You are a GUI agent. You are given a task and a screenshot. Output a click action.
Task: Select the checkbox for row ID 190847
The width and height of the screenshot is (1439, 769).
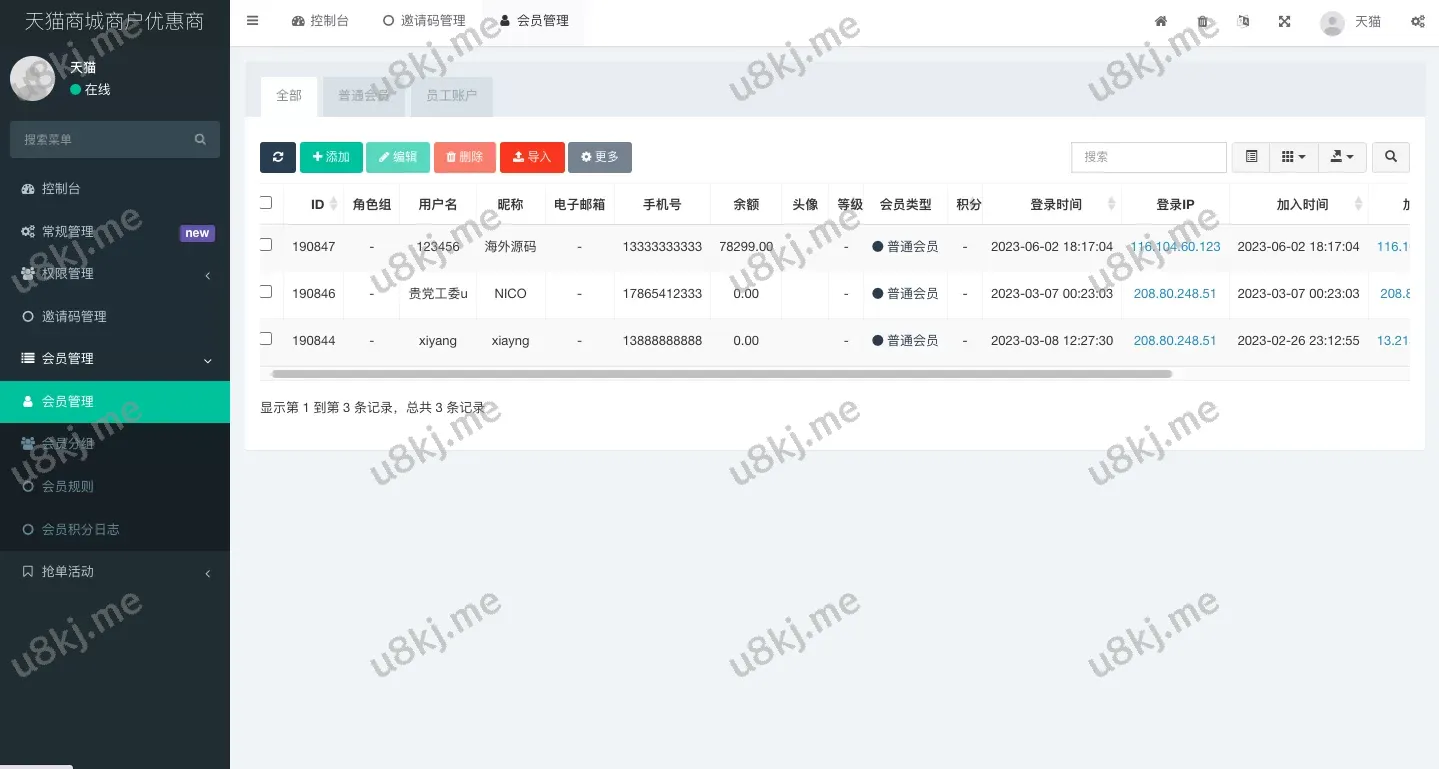click(x=266, y=245)
